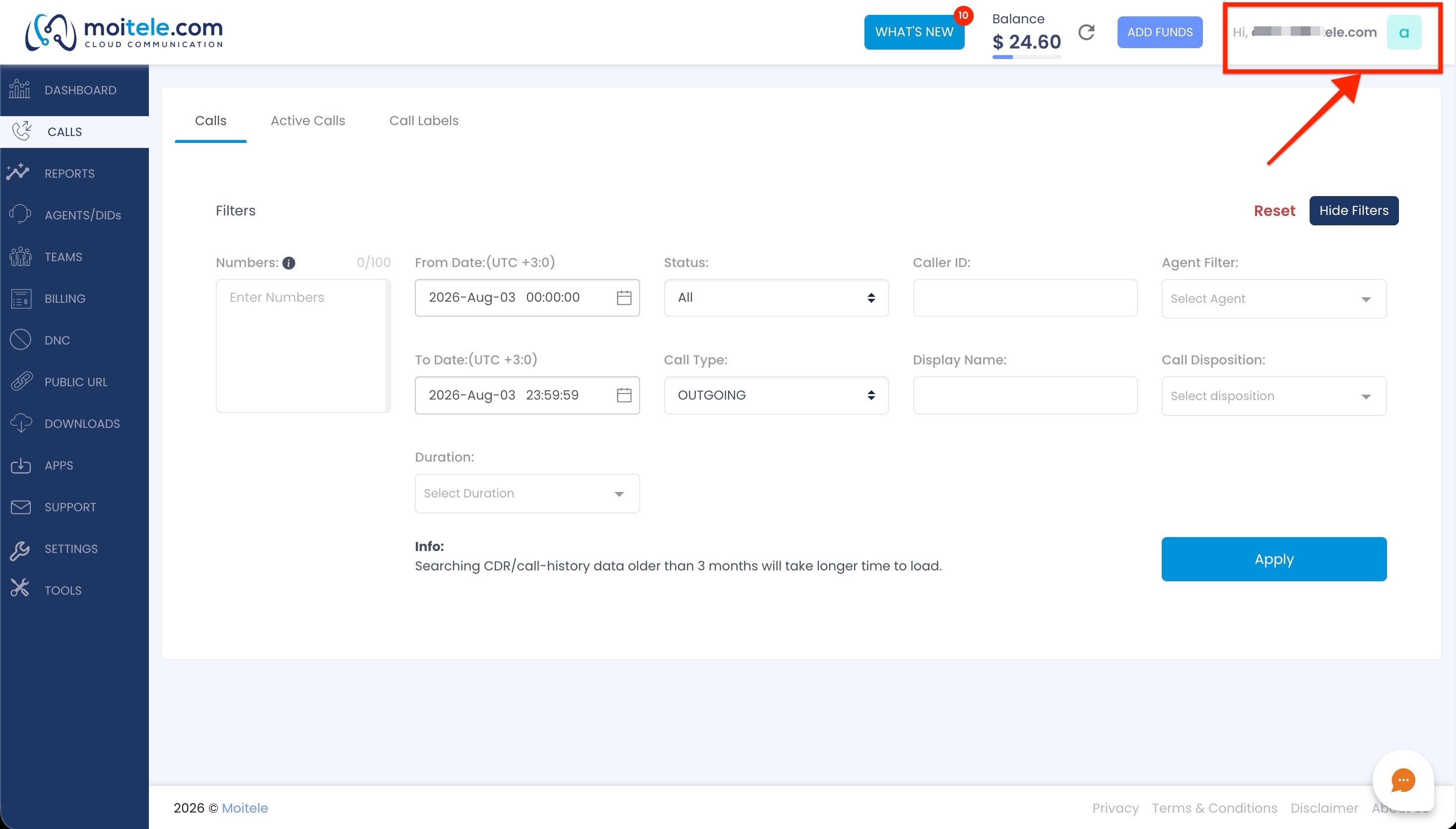Click the From Date field 2026-Aug-03 00:00:00
Image resolution: width=1456 pixels, height=829 pixels.
[x=527, y=298]
